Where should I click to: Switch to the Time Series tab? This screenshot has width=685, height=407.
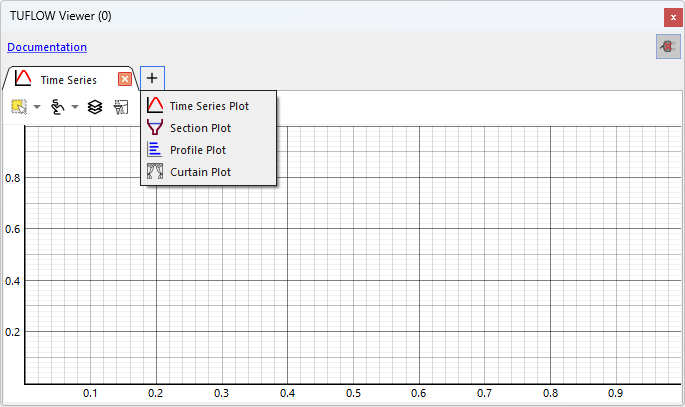click(x=68, y=80)
